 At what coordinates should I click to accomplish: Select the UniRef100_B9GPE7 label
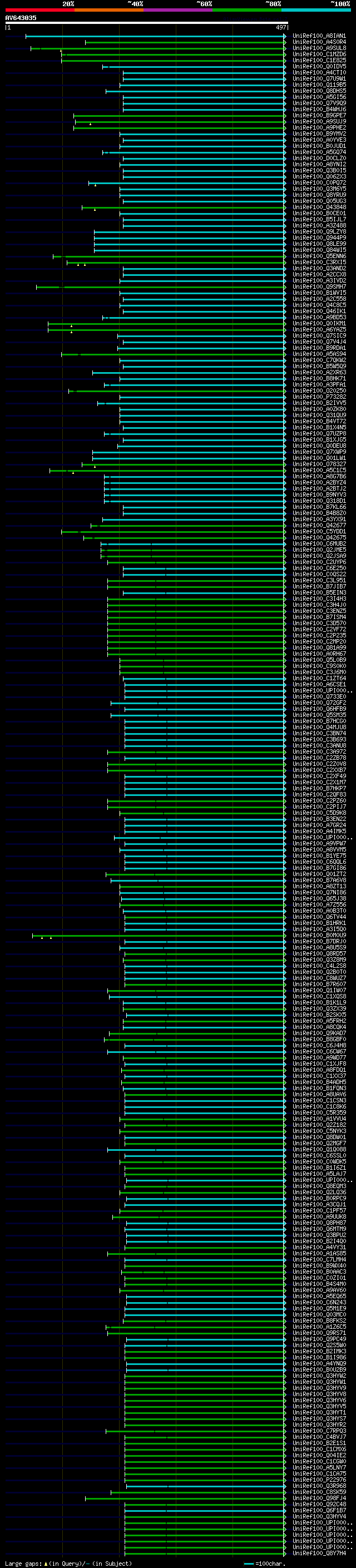(319, 115)
